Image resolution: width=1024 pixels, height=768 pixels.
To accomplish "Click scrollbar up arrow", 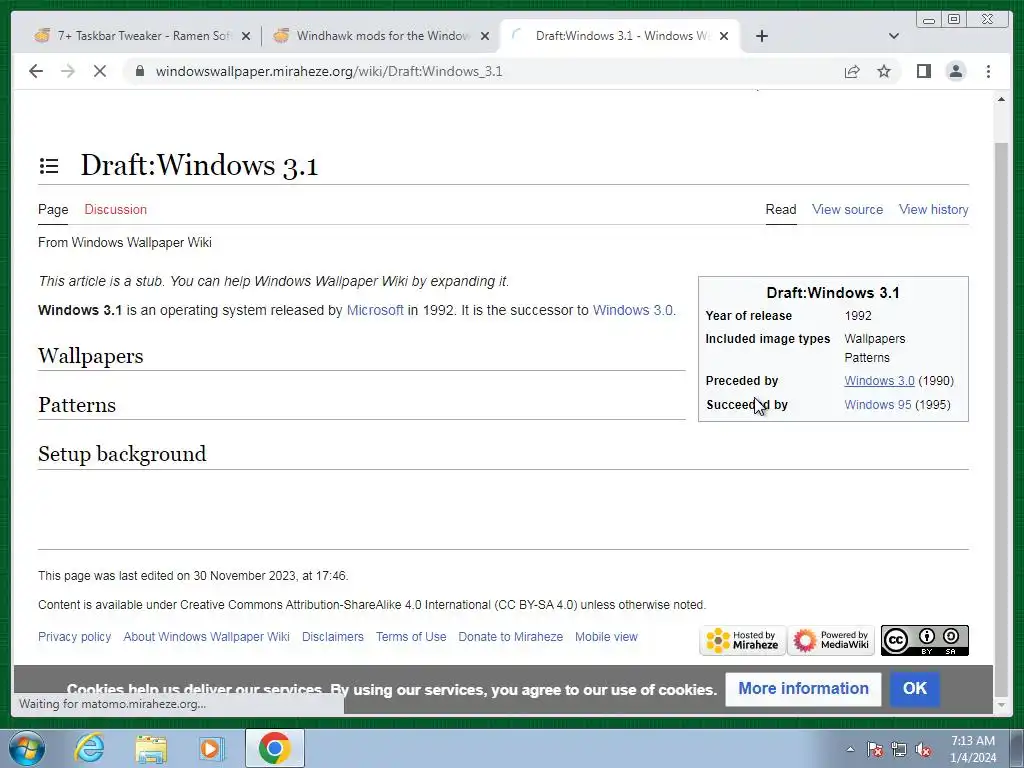I will [1001, 99].
